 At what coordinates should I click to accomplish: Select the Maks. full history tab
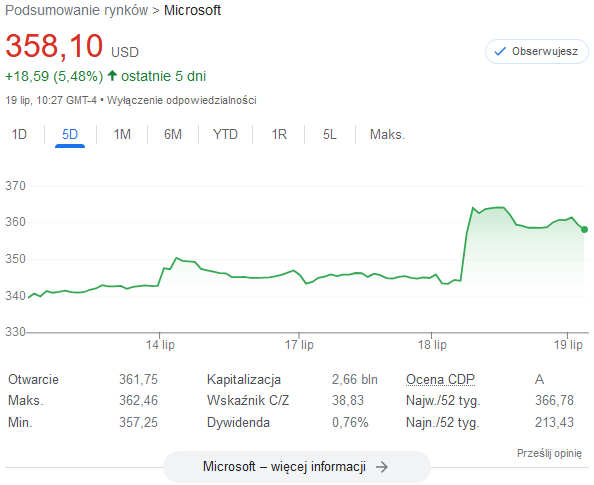(388, 134)
